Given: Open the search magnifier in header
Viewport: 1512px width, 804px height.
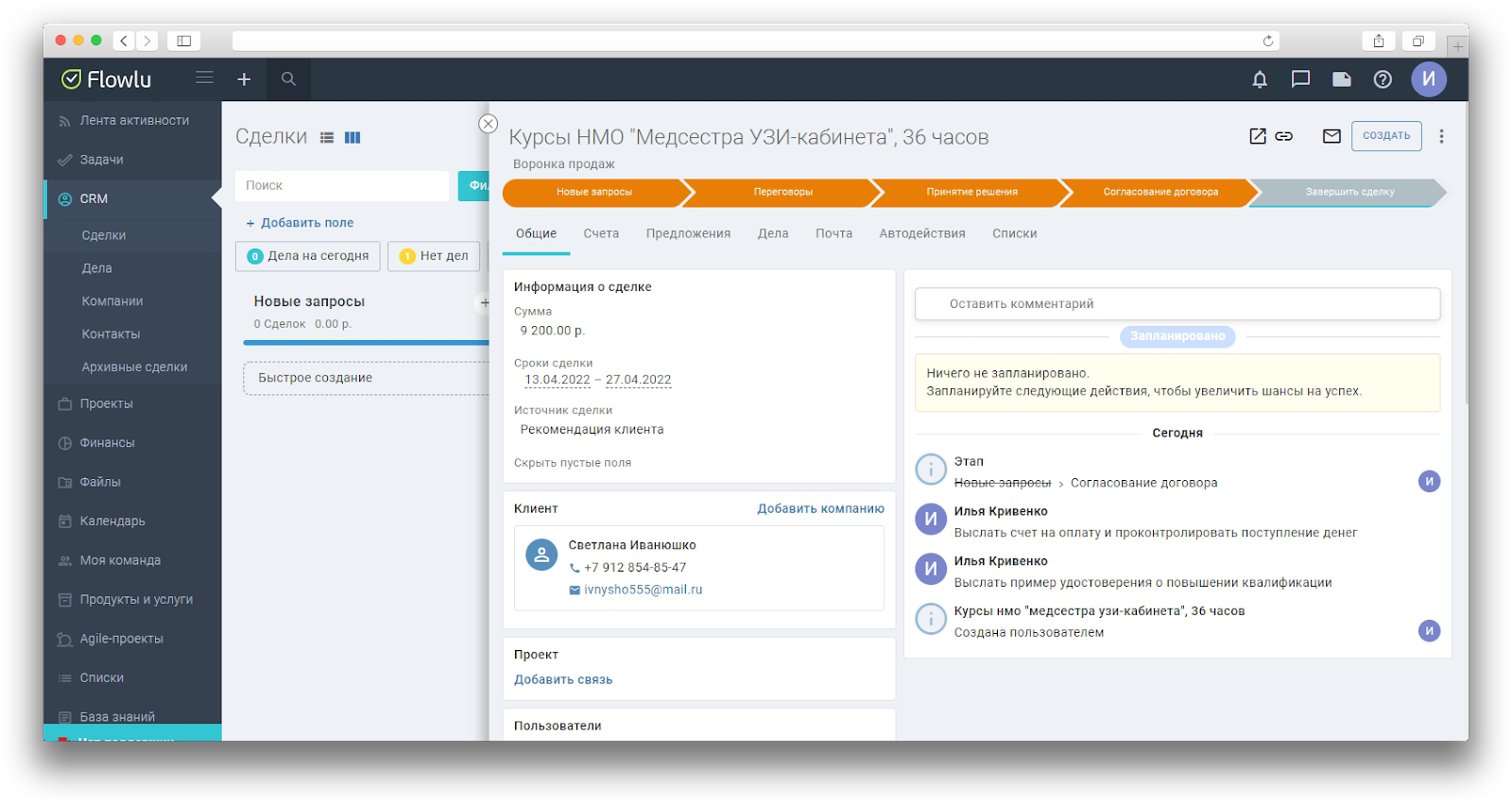Looking at the screenshot, I should 288,79.
